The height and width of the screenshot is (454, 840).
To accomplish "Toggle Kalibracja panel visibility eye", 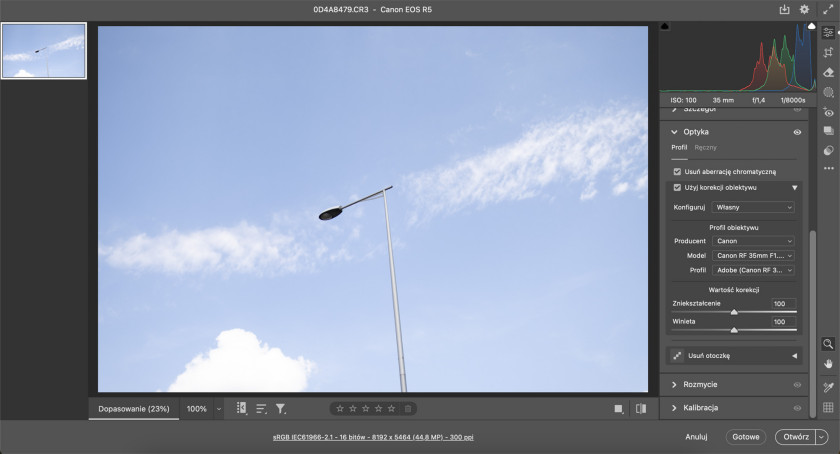I will pos(797,408).
